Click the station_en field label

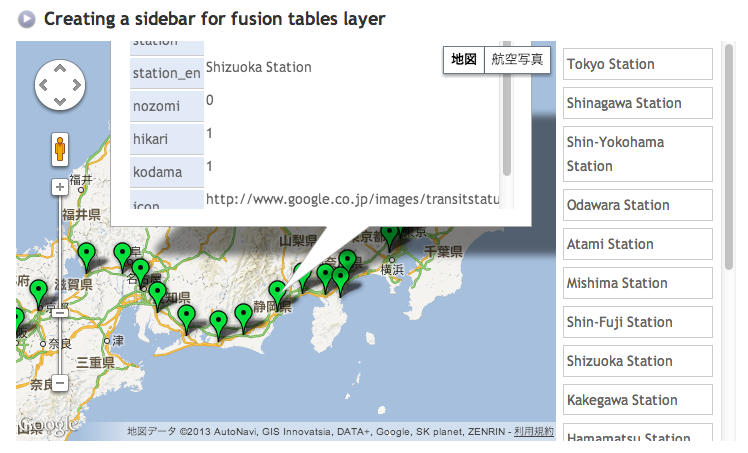(x=166, y=73)
